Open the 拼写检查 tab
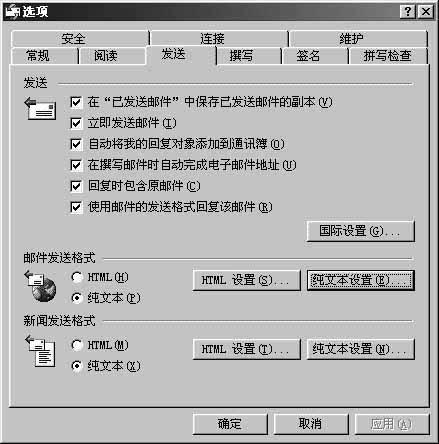This screenshot has height=444, width=439. [387, 56]
